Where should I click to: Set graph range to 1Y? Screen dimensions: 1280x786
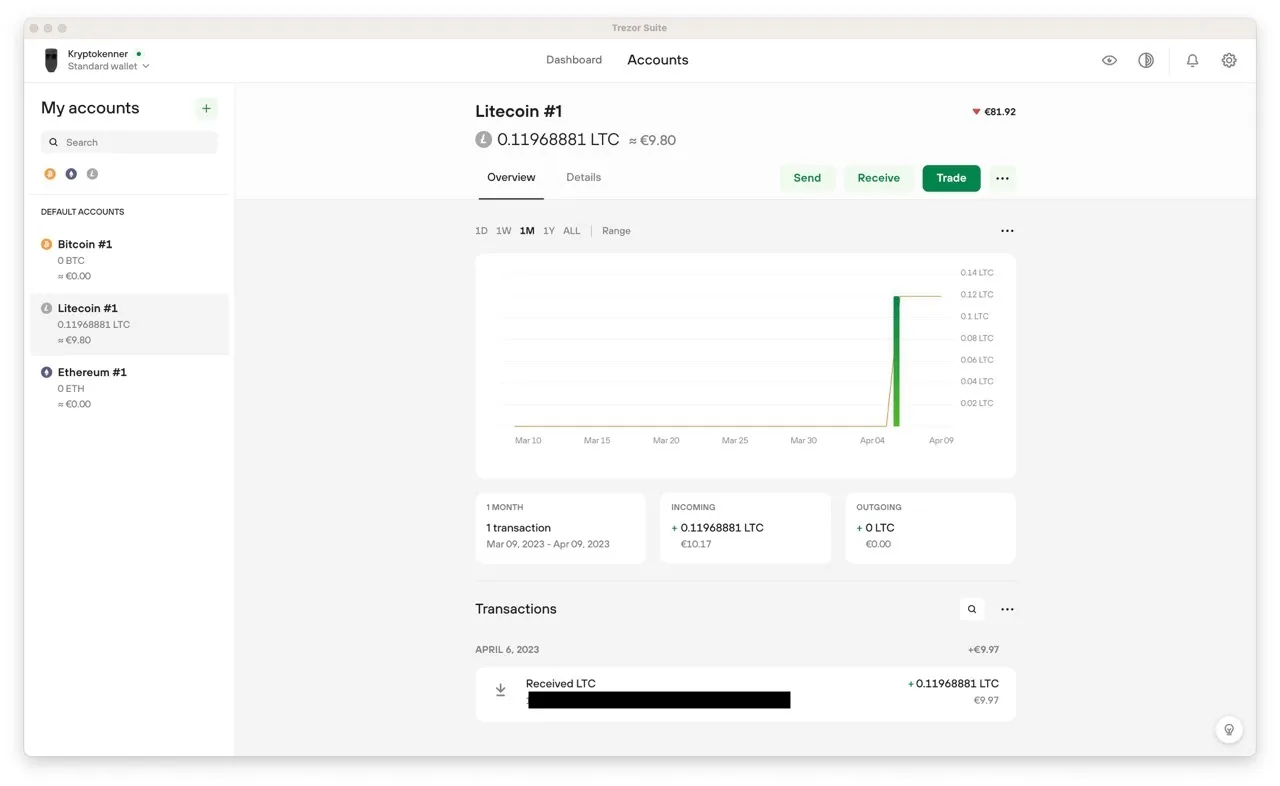pyautogui.click(x=549, y=231)
